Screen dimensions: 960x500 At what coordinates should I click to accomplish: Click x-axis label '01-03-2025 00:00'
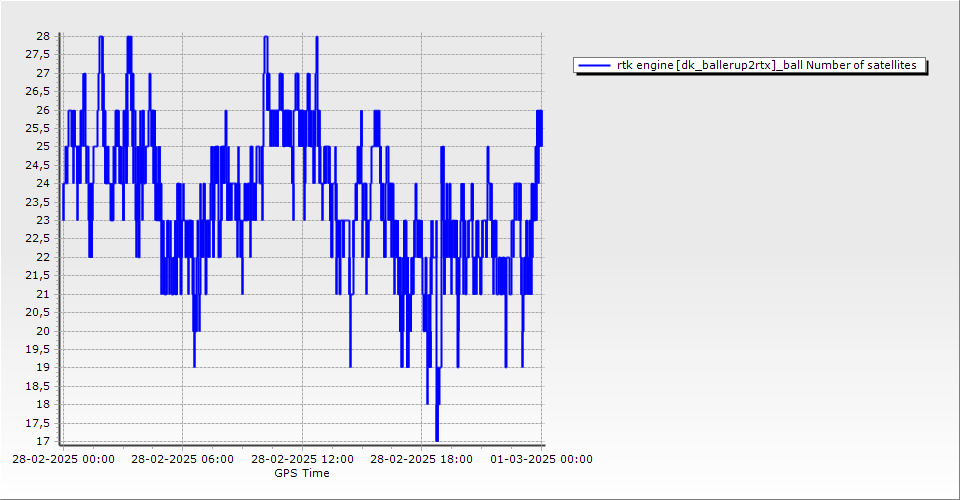point(541,460)
